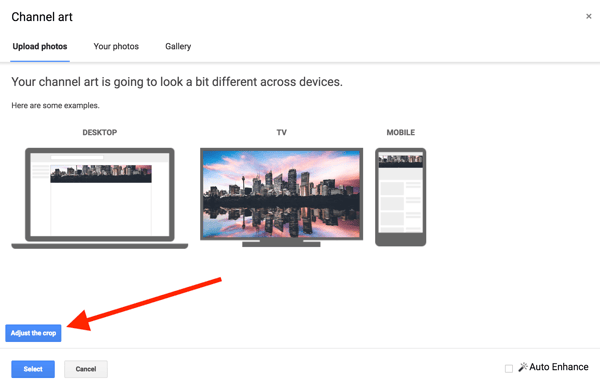Screen dimensions: 600x390
Task: Open the Your photos tab
Action: tap(116, 46)
